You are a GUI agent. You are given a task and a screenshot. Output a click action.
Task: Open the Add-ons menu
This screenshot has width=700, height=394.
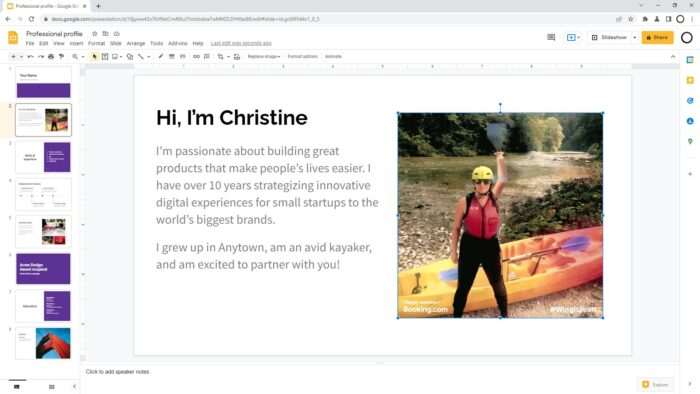[178, 44]
